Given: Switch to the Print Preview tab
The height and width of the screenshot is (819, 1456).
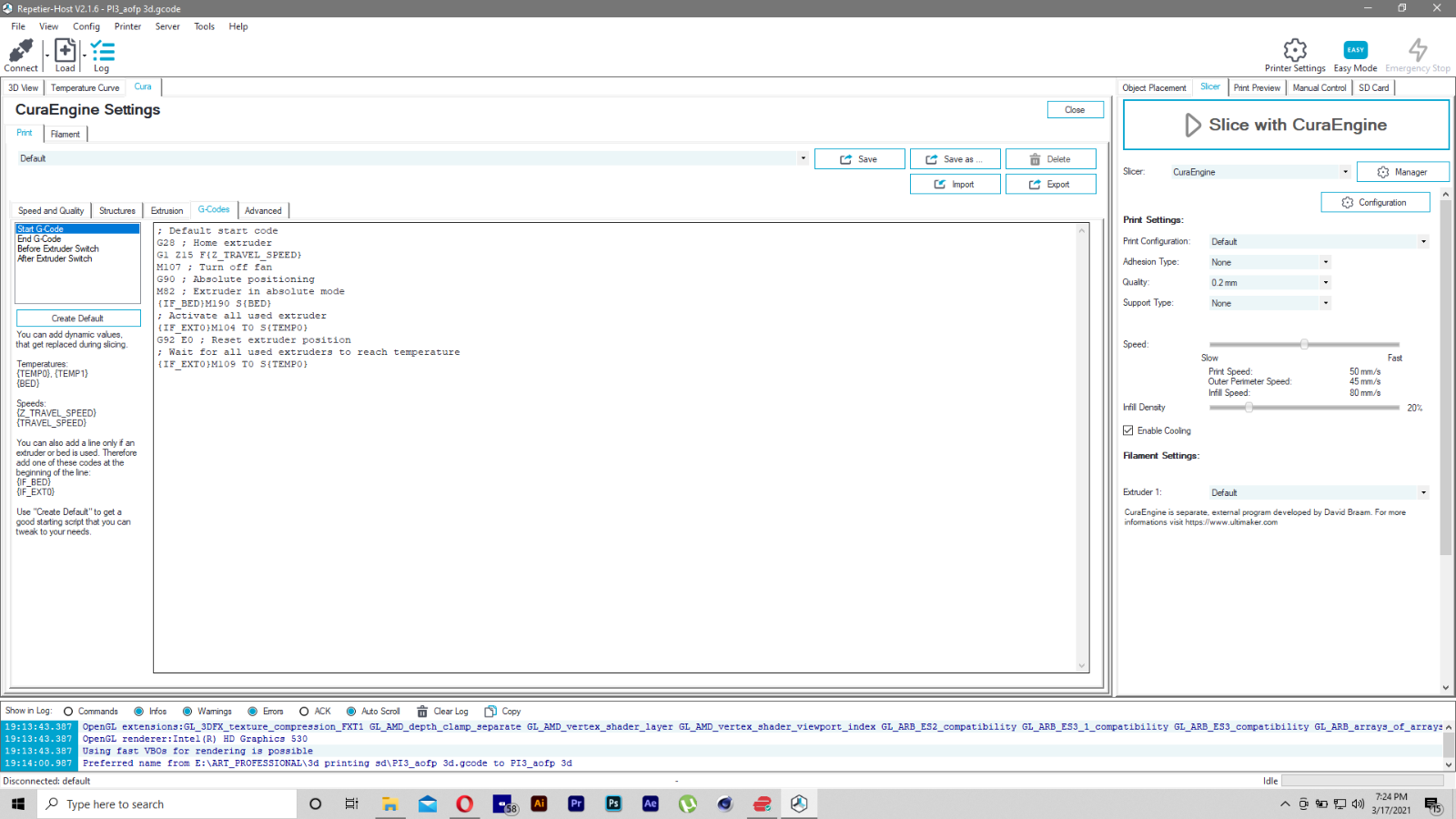Looking at the screenshot, I should pyautogui.click(x=1257, y=88).
